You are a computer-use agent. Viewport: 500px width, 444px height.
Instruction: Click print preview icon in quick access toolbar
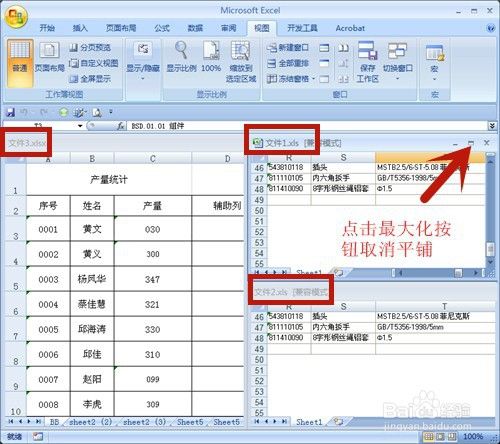pos(97,112)
